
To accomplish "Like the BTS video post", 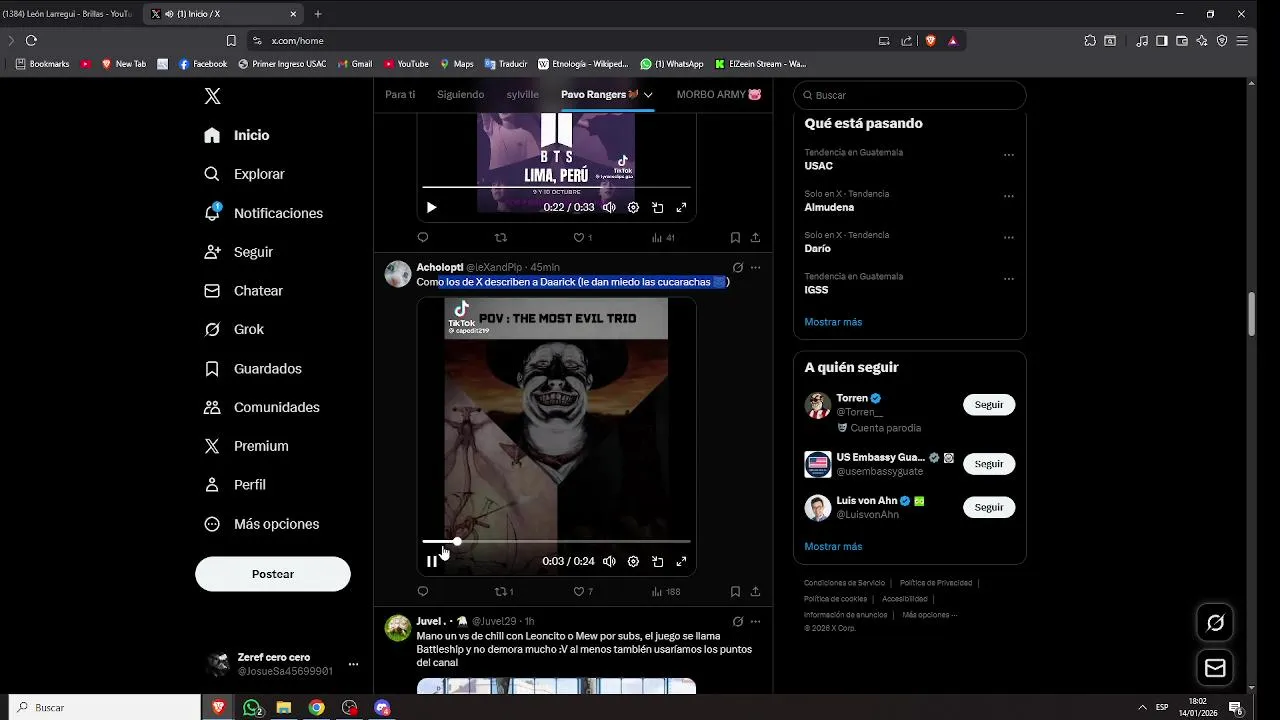I will tap(582, 237).
